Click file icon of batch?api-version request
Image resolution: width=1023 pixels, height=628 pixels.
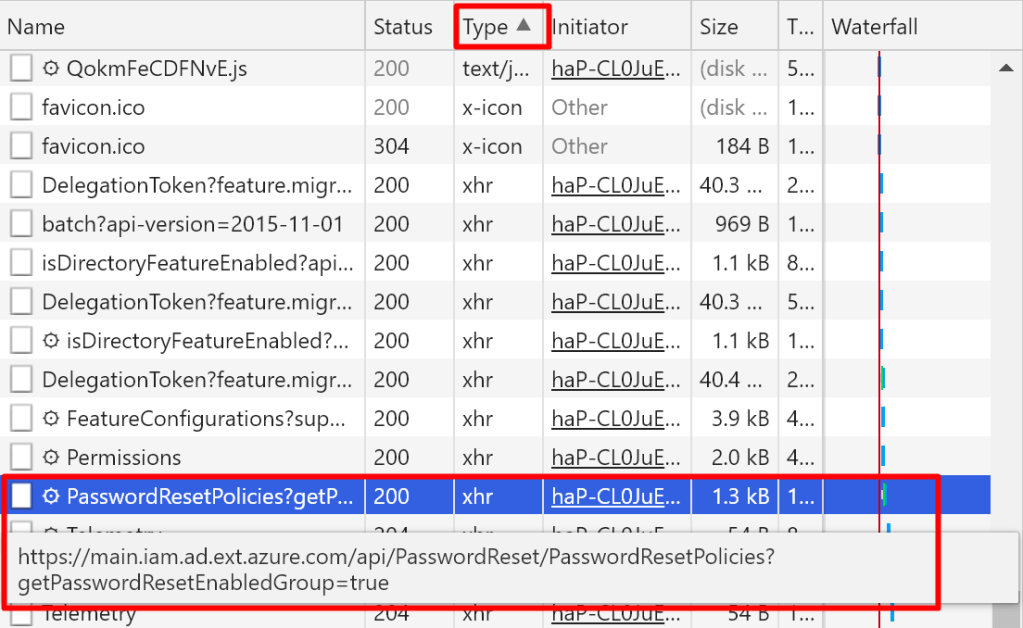tap(21, 224)
